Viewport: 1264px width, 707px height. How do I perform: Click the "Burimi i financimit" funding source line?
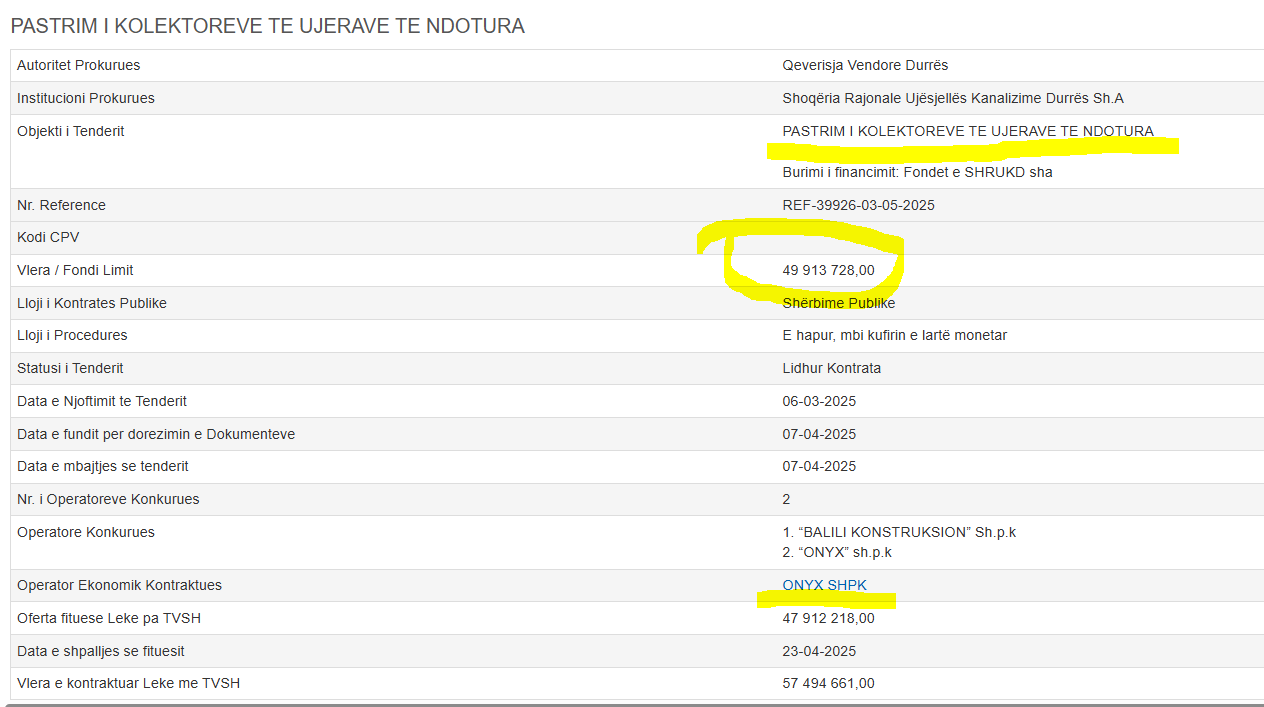pos(917,172)
